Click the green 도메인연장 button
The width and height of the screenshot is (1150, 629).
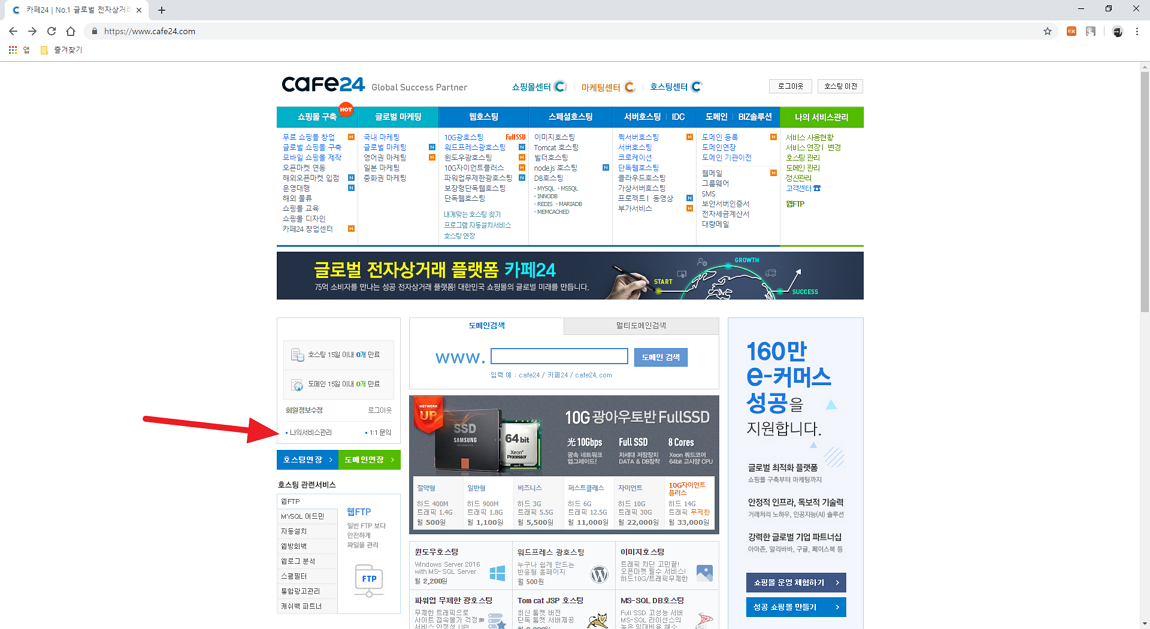370,460
